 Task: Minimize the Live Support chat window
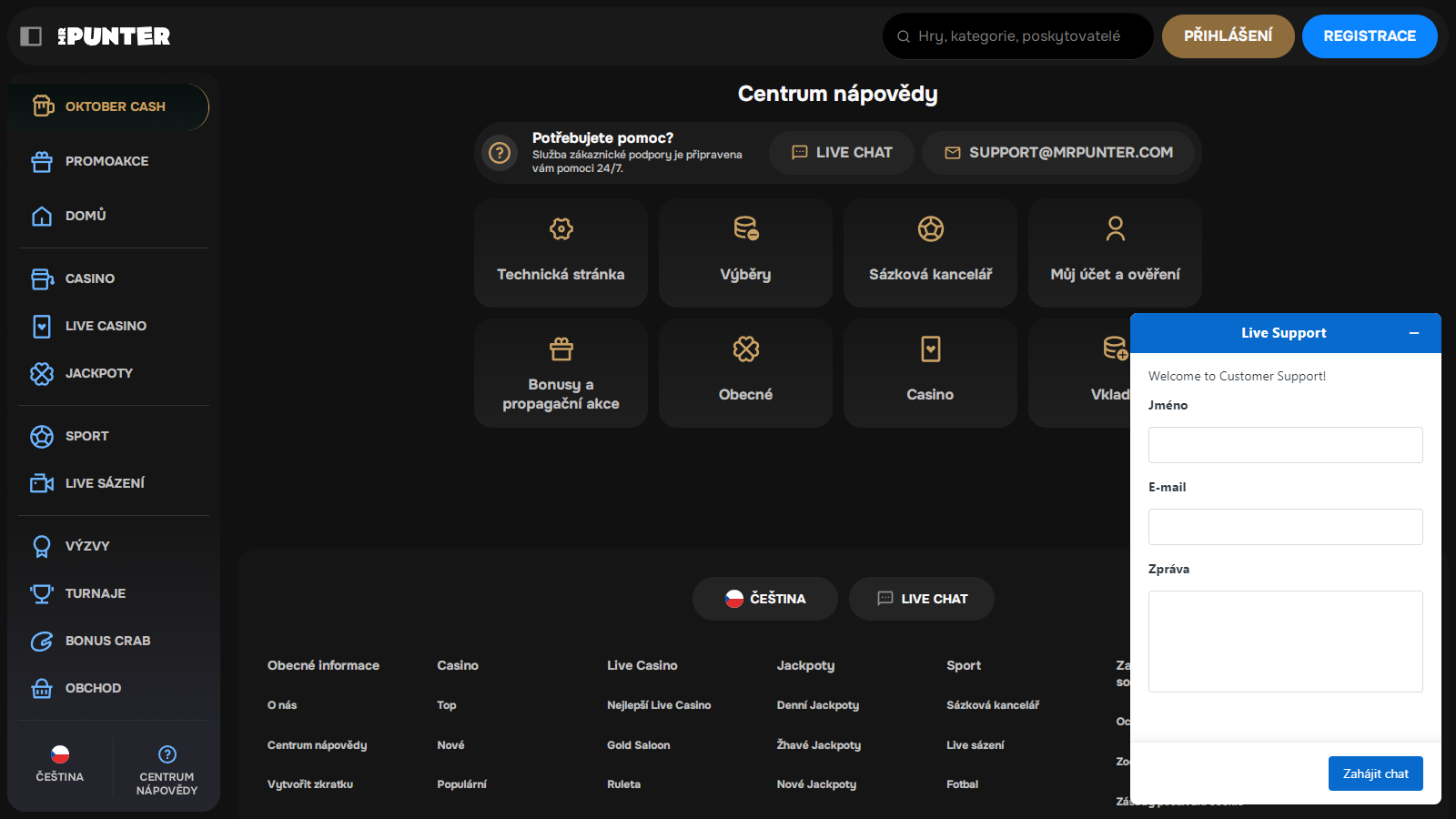[x=1414, y=333]
